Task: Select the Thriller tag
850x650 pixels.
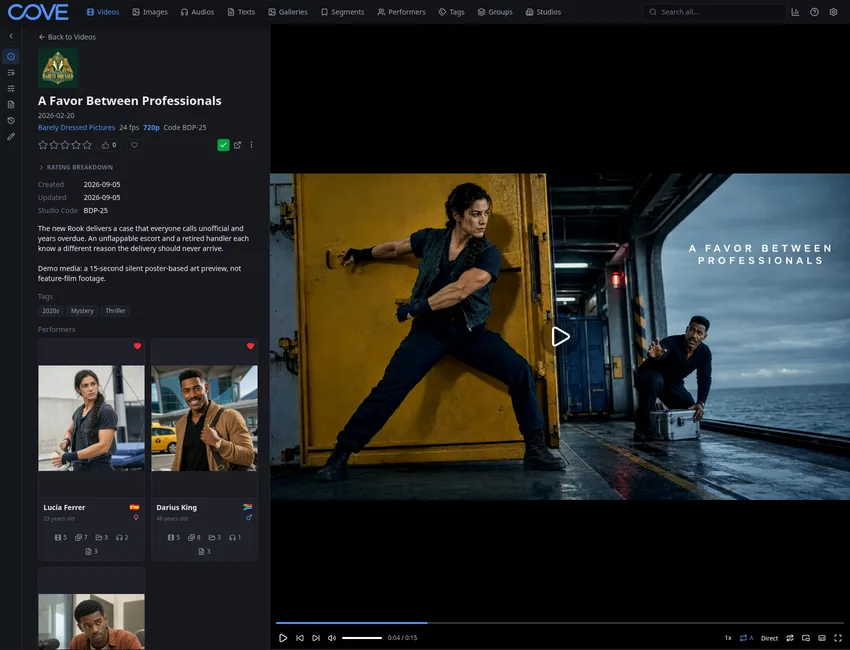Action: click(x=115, y=311)
